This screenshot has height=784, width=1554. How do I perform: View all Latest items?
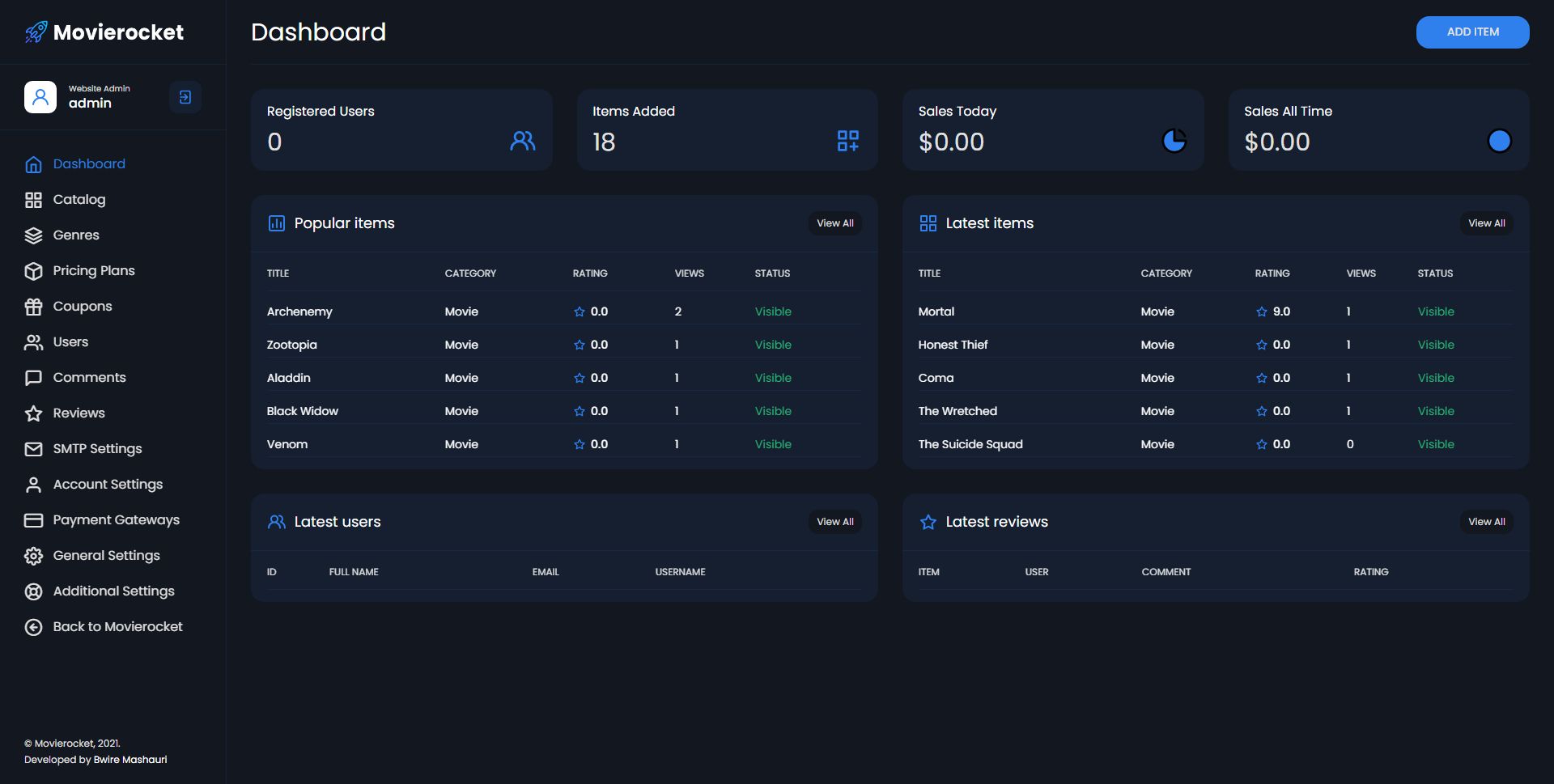click(x=1486, y=223)
